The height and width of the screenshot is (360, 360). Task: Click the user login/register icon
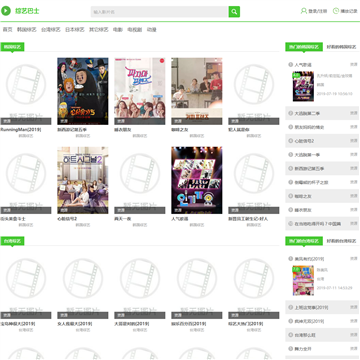click(x=304, y=11)
